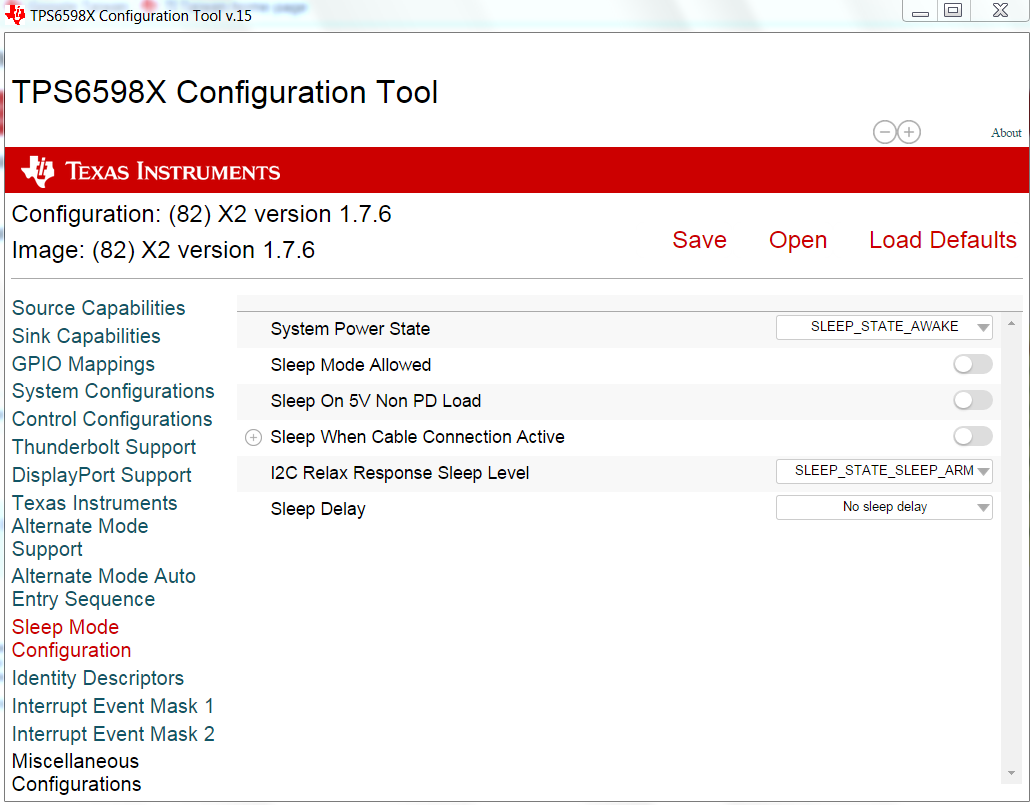Click Load Defaults

coord(943,241)
